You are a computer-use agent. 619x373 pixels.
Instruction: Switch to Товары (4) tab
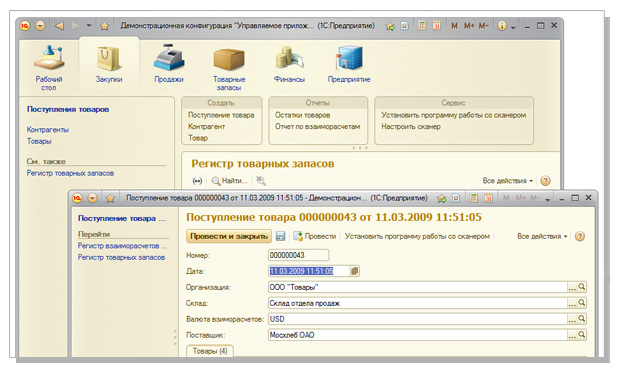pyautogui.click(x=210, y=351)
